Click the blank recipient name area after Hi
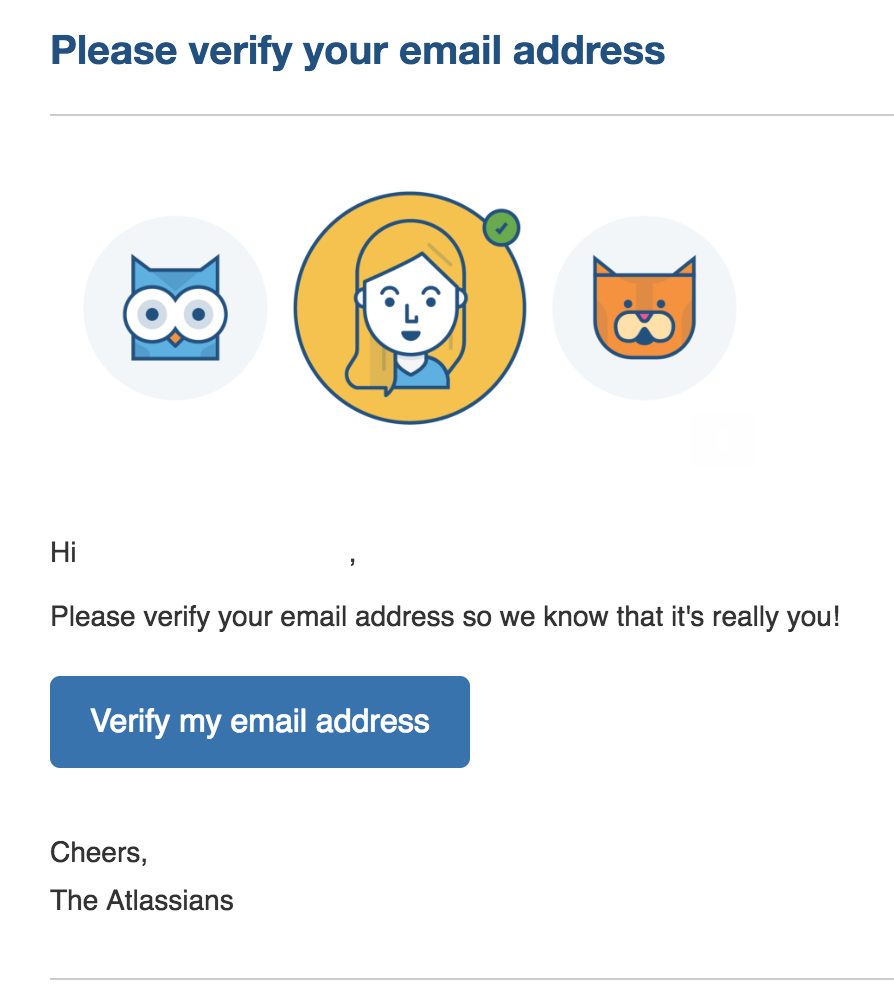 pyautogui.click(x=213, y=552)
